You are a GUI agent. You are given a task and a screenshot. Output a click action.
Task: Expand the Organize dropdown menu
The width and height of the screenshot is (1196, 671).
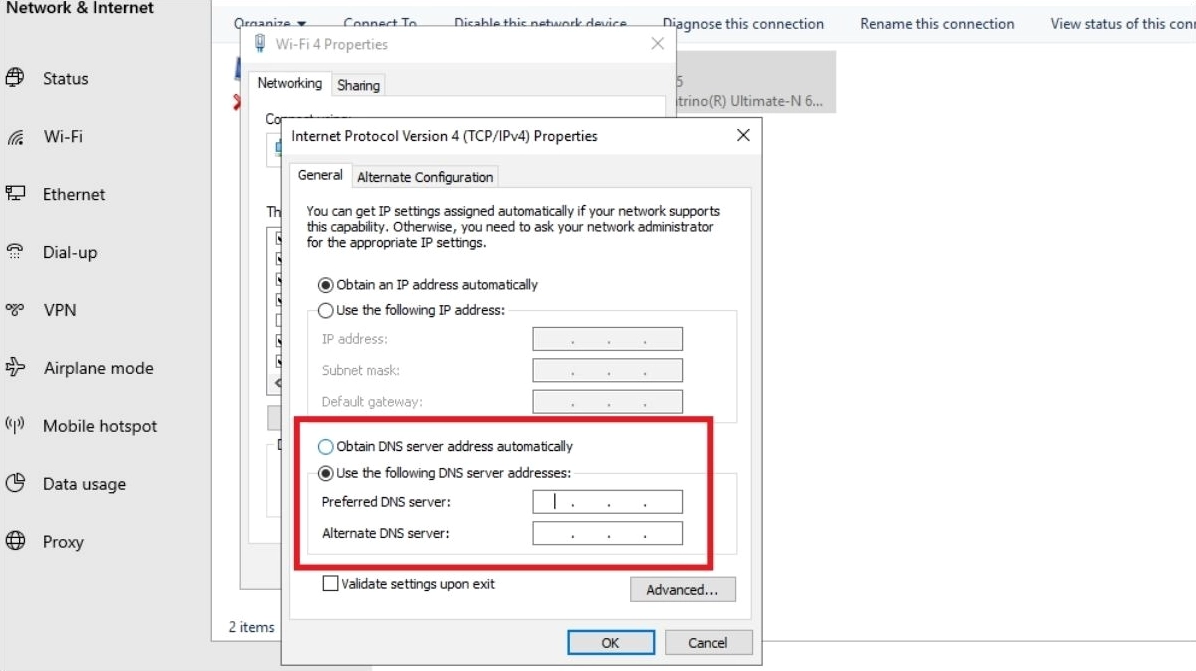[270, 23]
